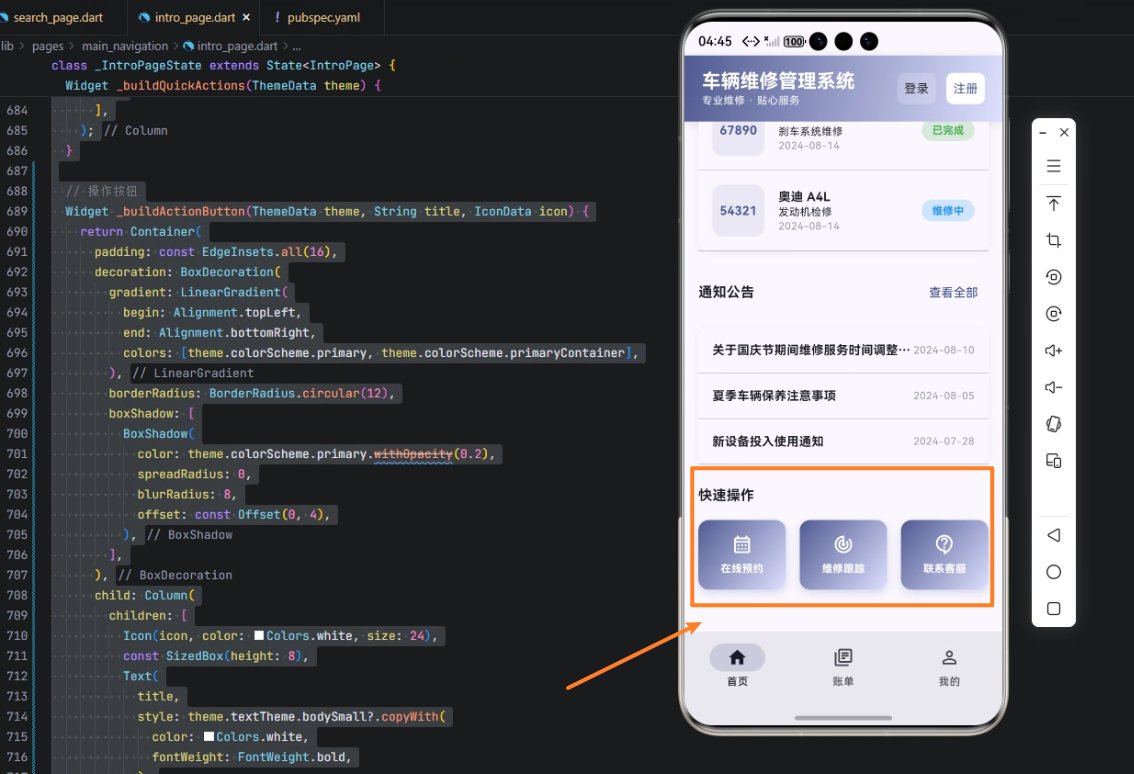1134x774 pixels.
Task: Open the 夏季车辆保养注意事项 notice
Action: pyautogui.click(x=843, y=396)
